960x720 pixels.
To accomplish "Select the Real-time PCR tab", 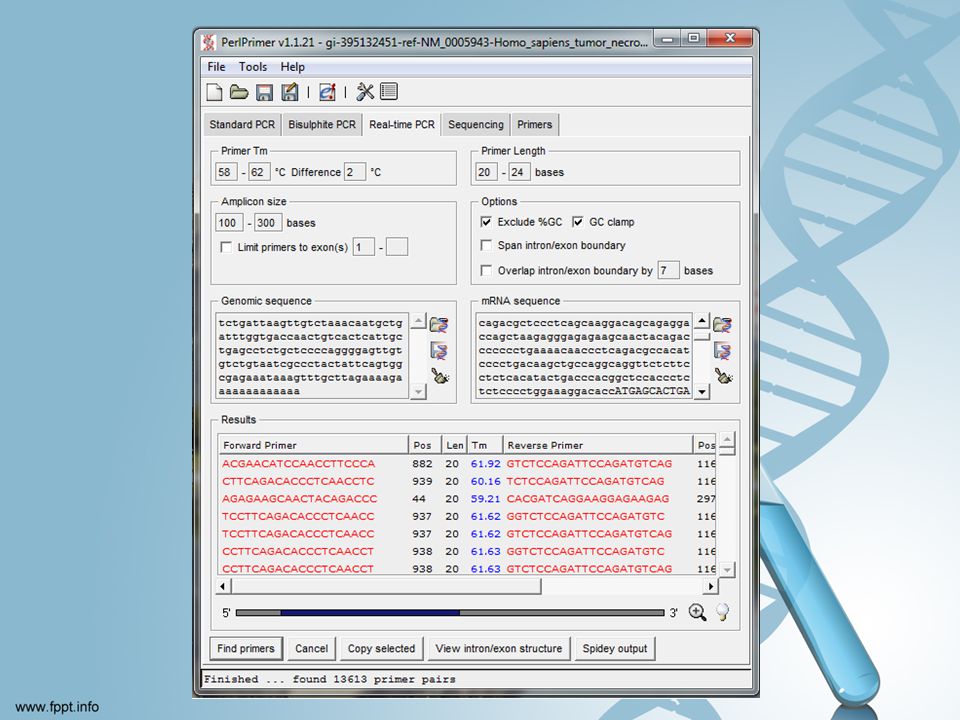I will [402, 124].
